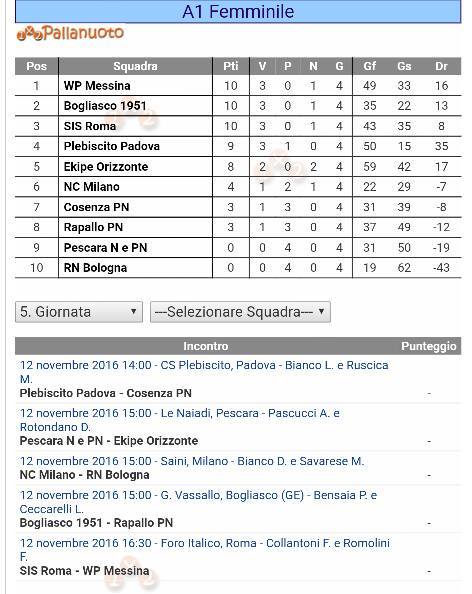Click SIS Roma in standings

[90, 126]
